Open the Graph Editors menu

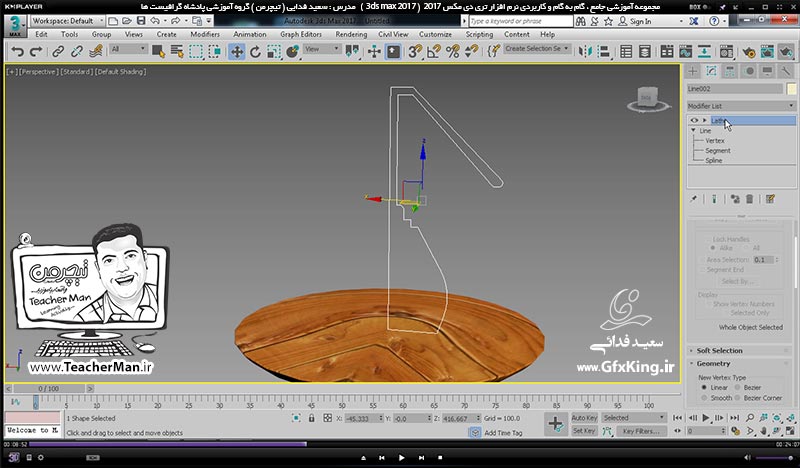point(301,34)
